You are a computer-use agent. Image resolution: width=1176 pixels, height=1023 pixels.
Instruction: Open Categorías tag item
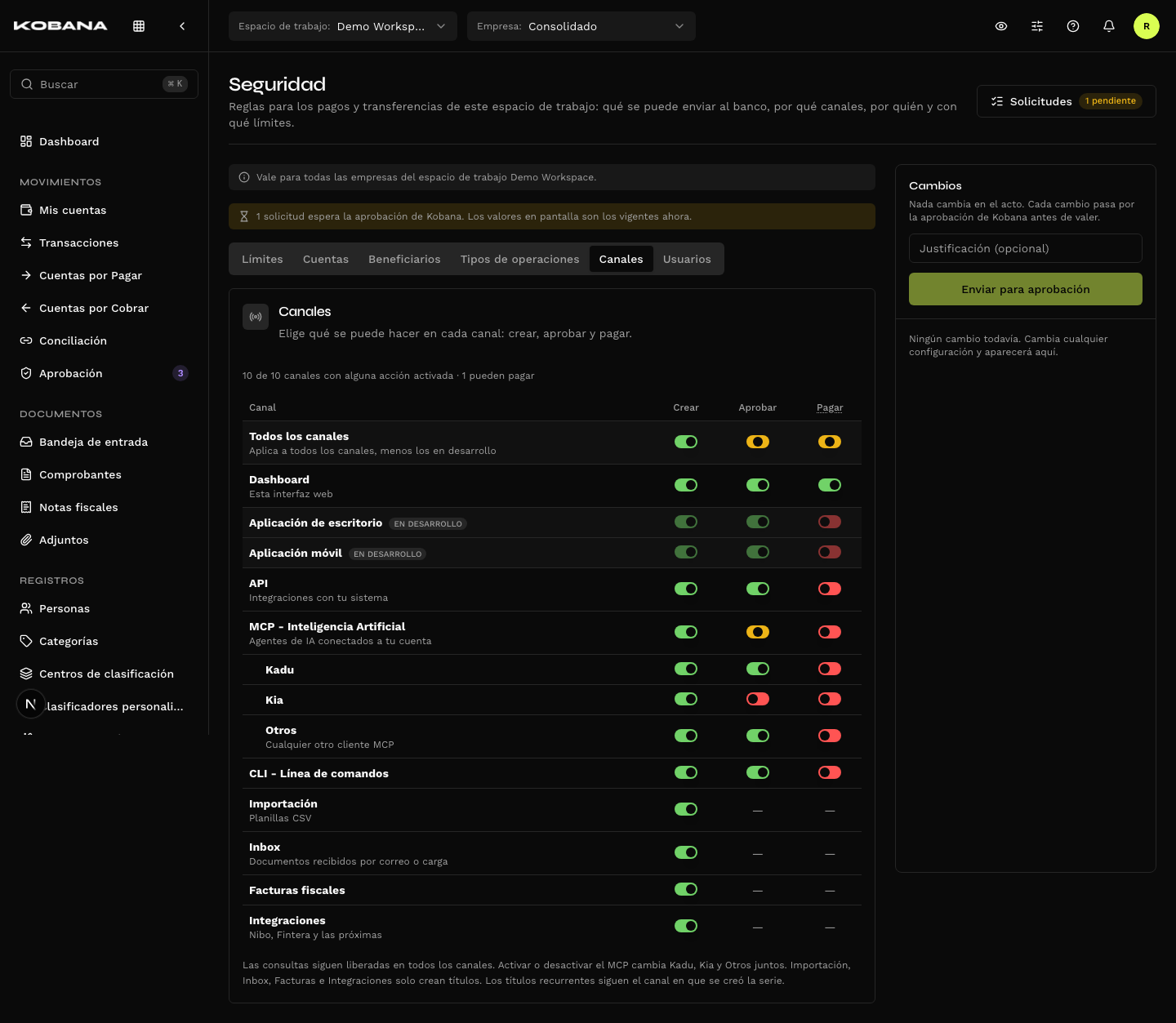[104, 641]
